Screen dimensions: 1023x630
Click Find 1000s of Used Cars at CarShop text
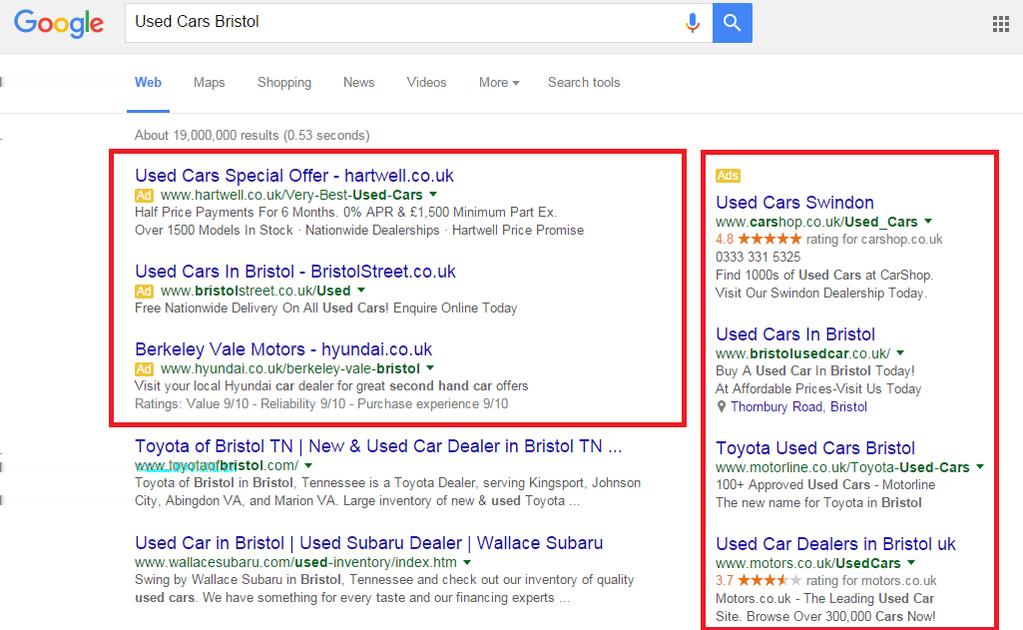click(824, 275)
